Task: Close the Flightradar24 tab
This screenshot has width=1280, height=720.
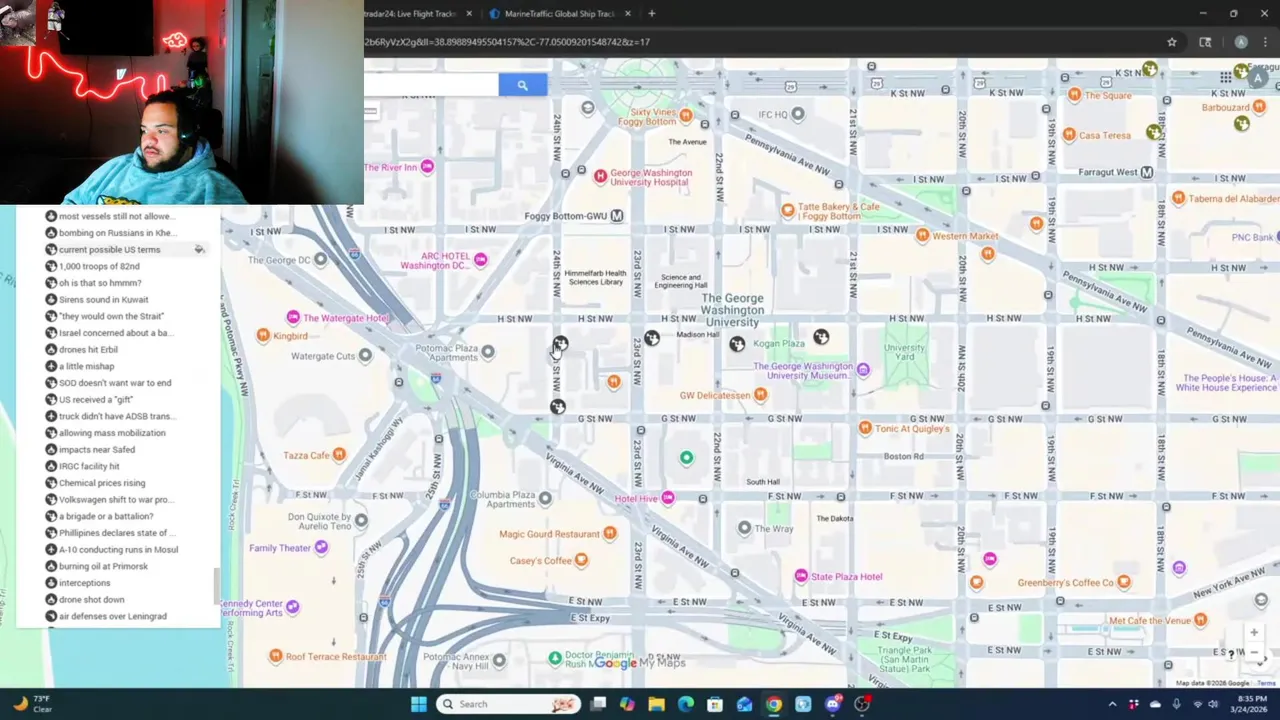Action: tap(469, 14)
